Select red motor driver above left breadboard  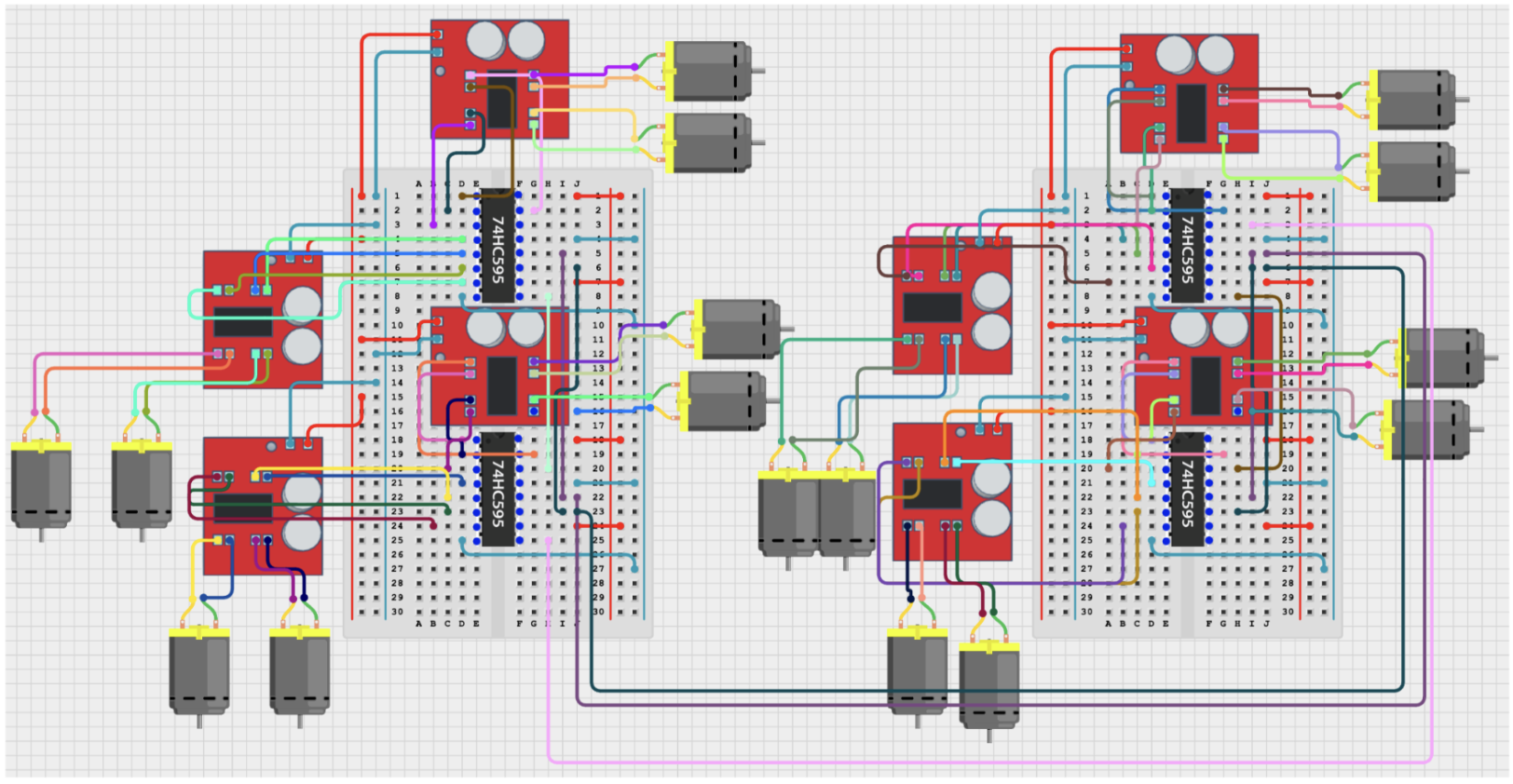click(x=500, y=79)
